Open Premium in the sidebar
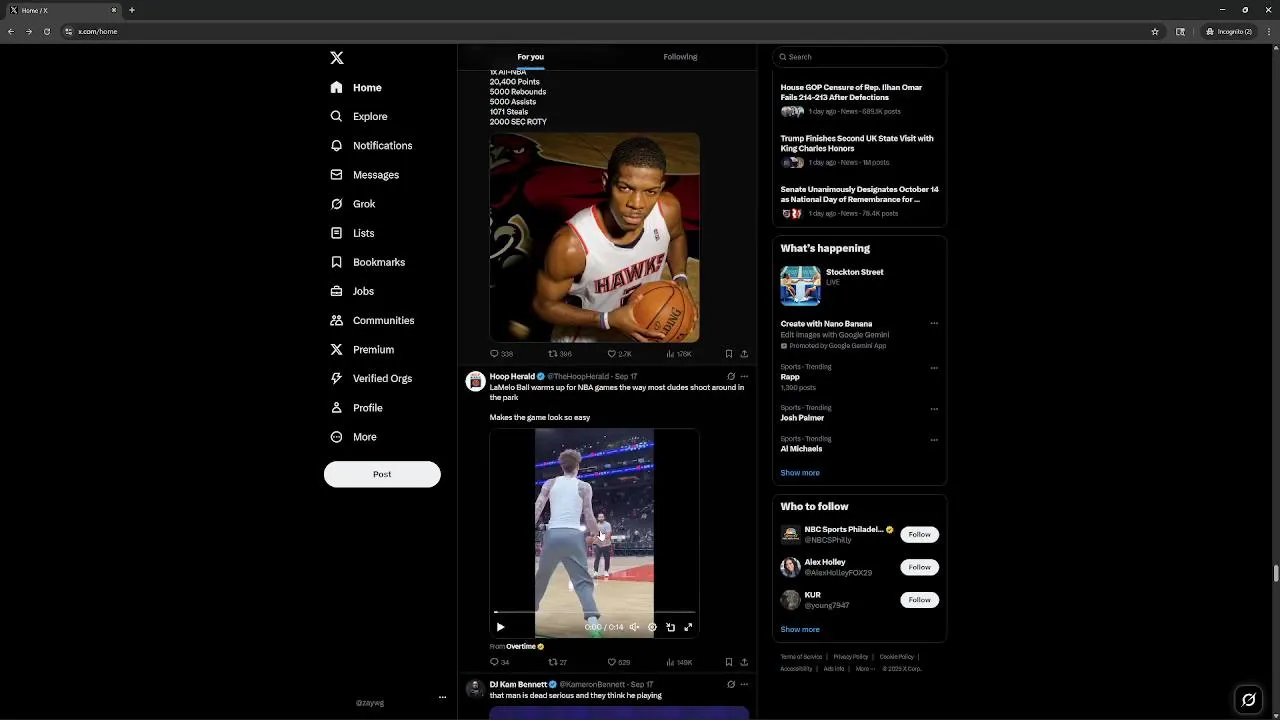1280x720 pixels. pos(362,350)
